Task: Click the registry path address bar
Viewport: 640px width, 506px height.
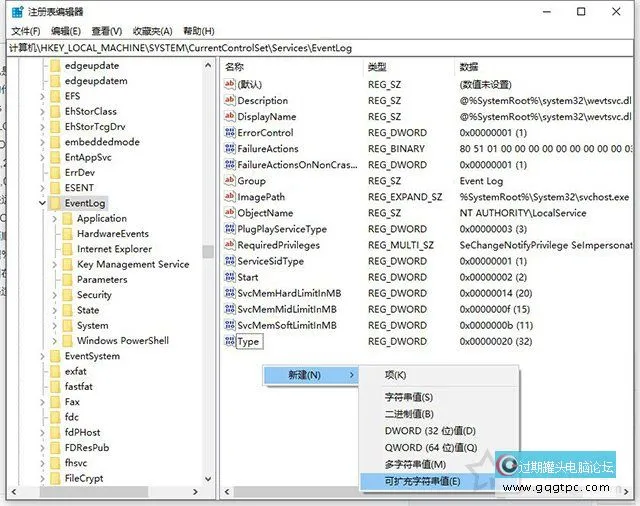Action: pyautogui.click(x=320, y=48)
